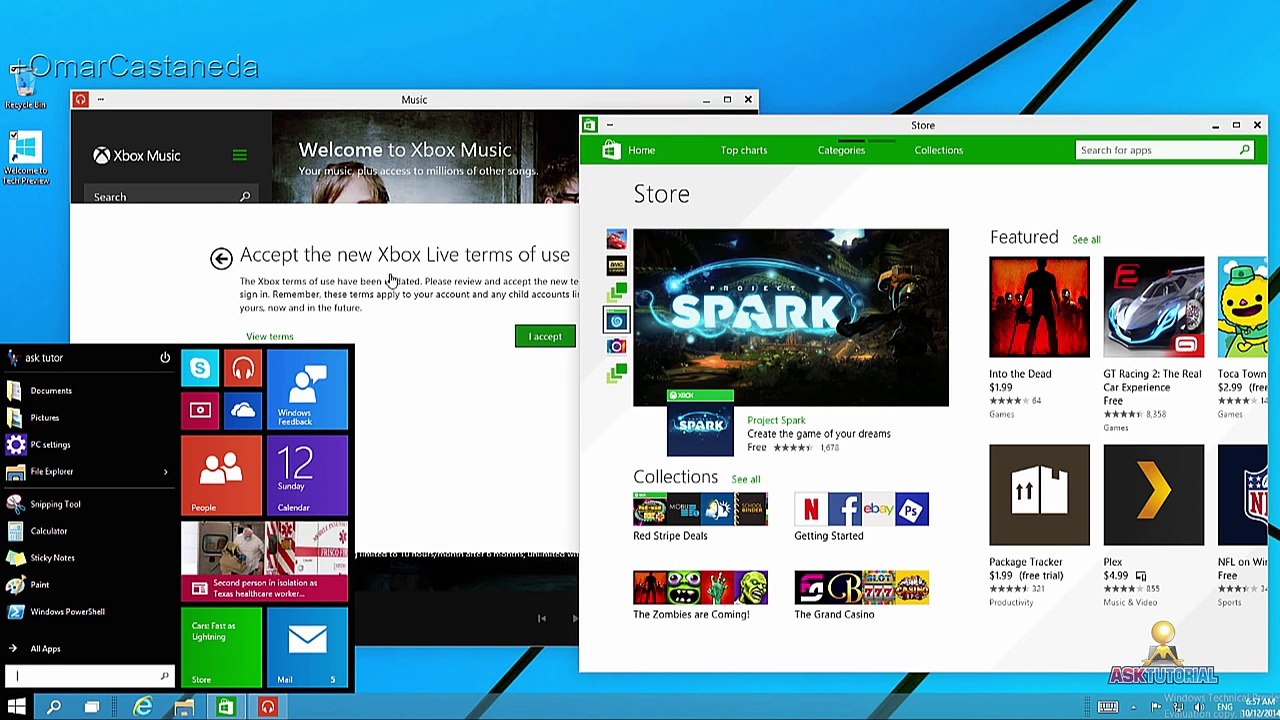1280x720 pixels.
Task: Open Sticky Notes from the Start menu
Action: click(88, 558)
